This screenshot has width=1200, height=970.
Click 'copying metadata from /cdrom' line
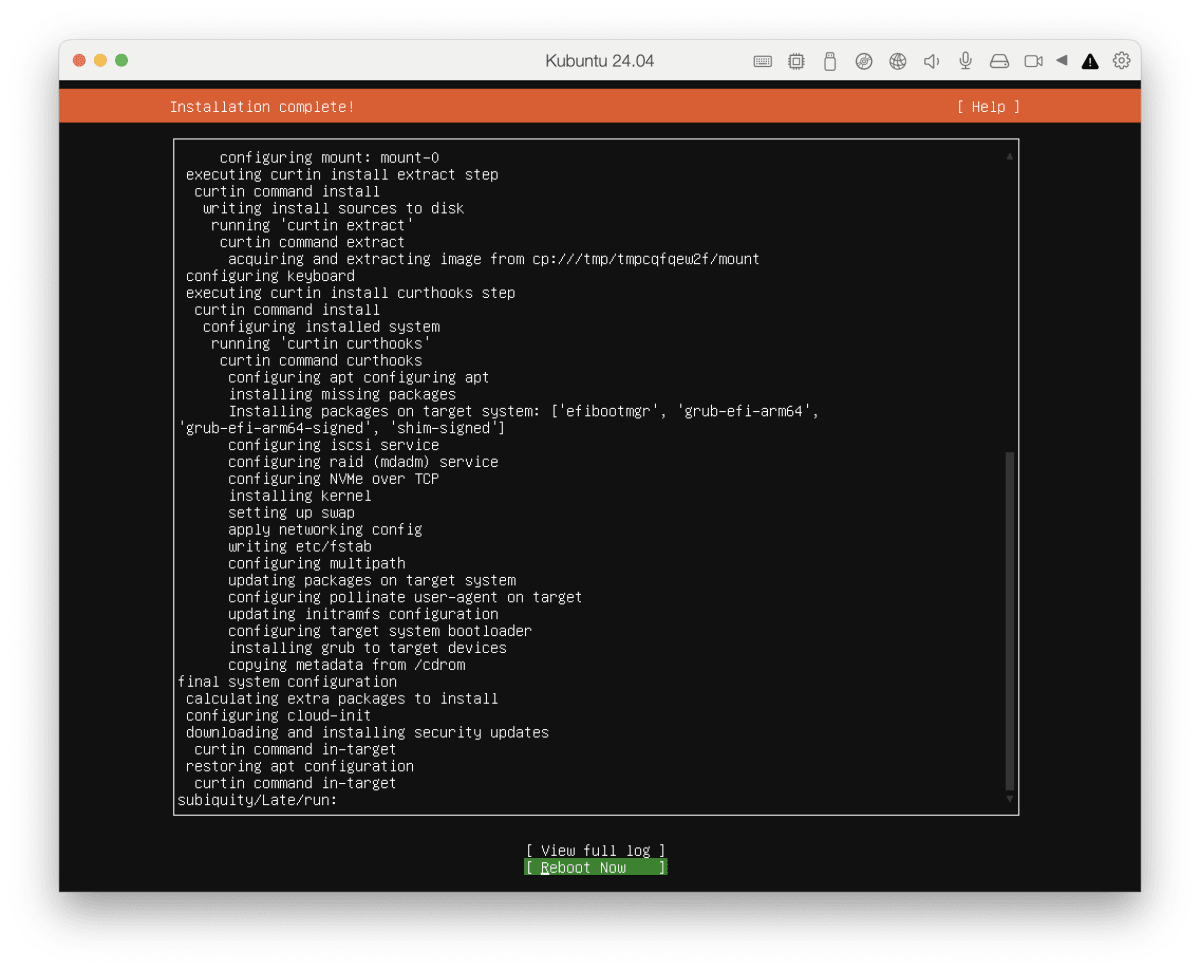point(346,665)
